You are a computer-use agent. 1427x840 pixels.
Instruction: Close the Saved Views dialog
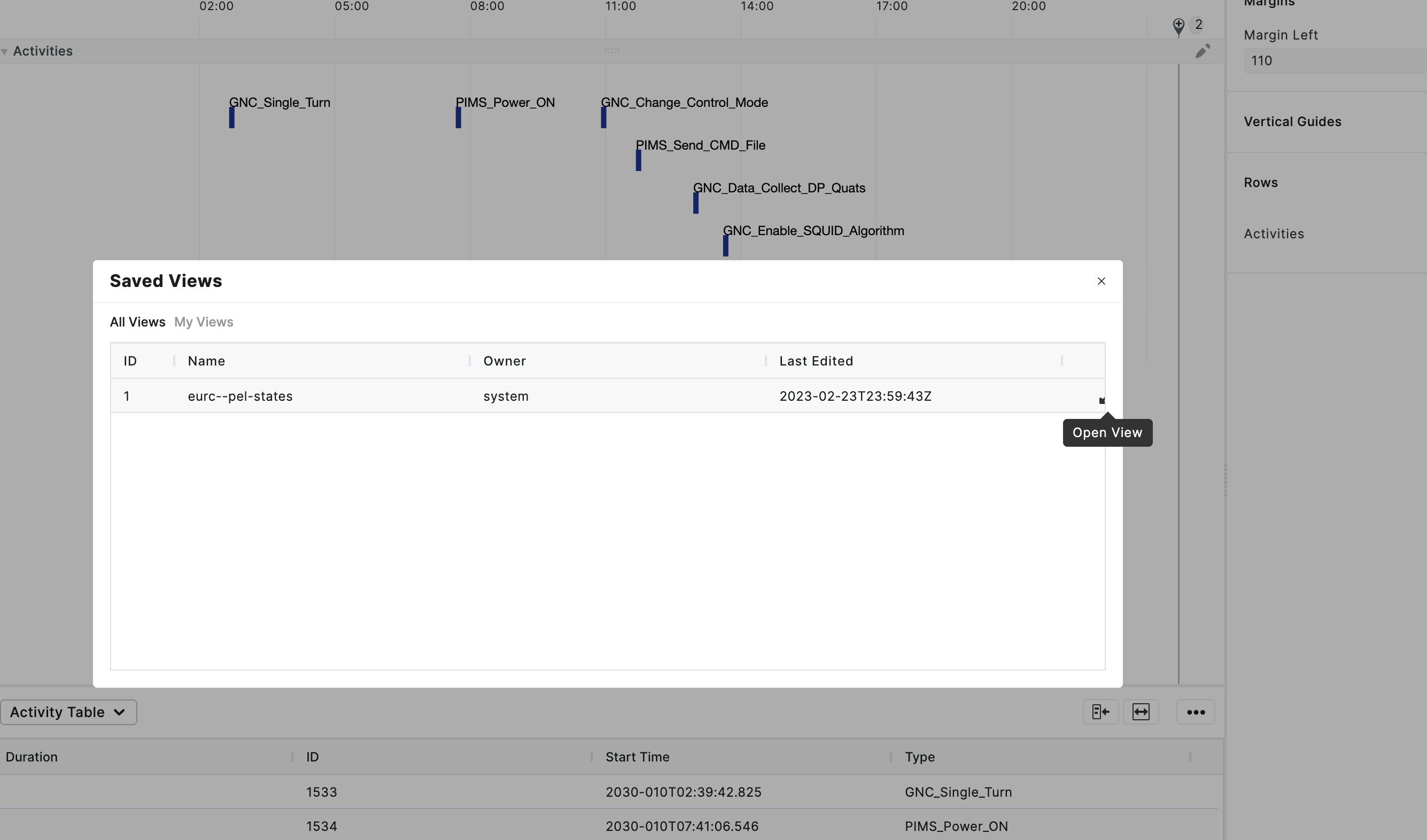pyautogui.click(x=1101, y=281)
